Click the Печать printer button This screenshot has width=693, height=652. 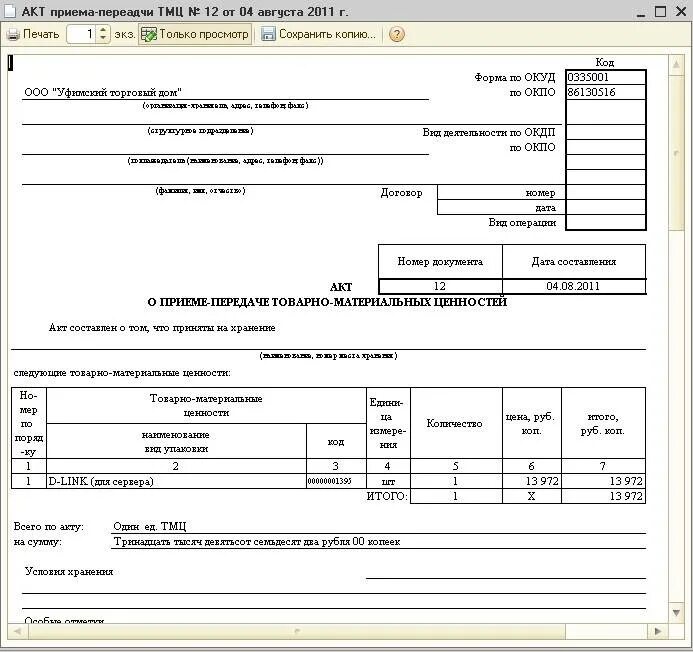click(x=34, y=34)
